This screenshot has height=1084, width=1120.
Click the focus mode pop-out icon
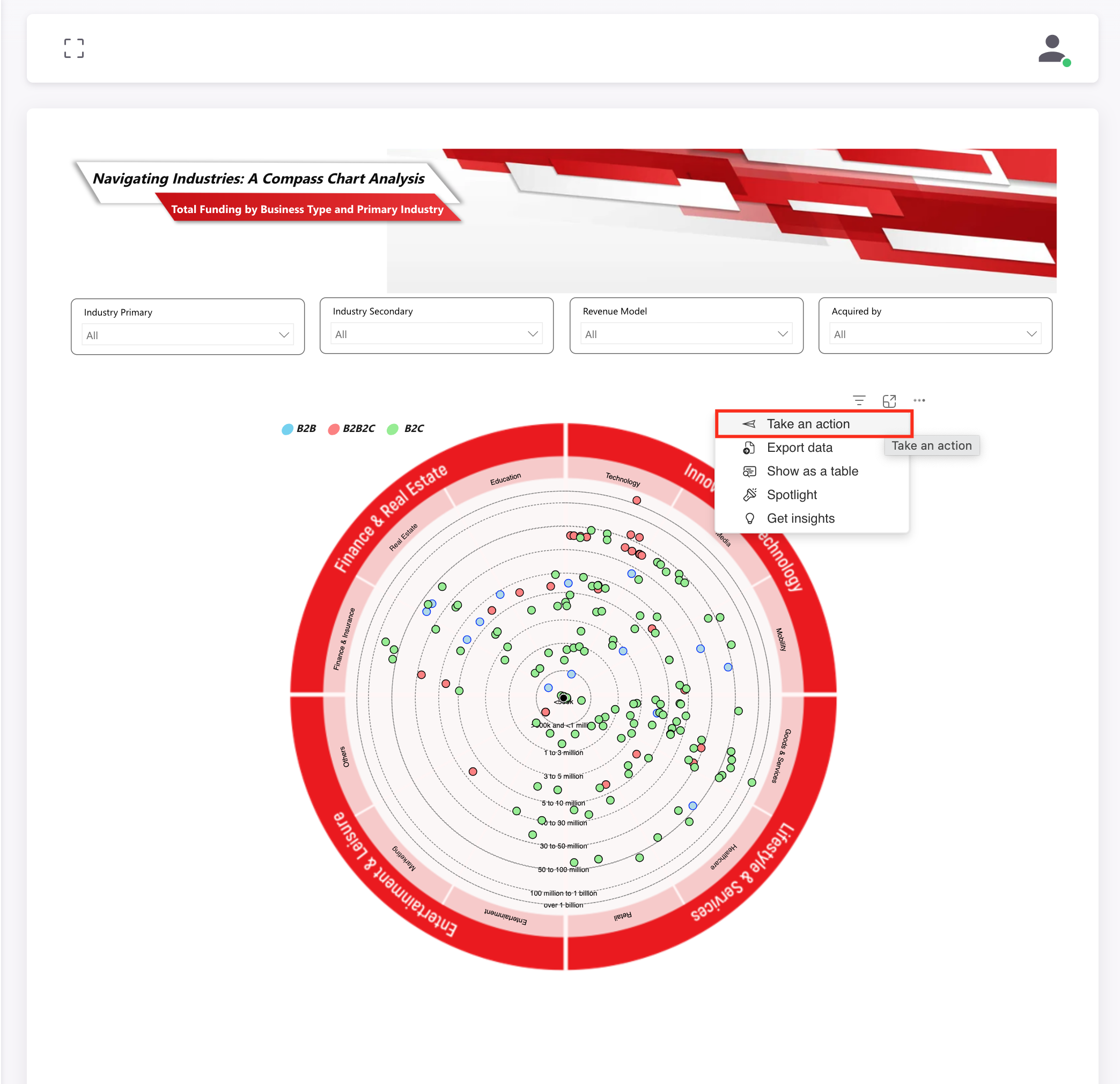point(889,401)
